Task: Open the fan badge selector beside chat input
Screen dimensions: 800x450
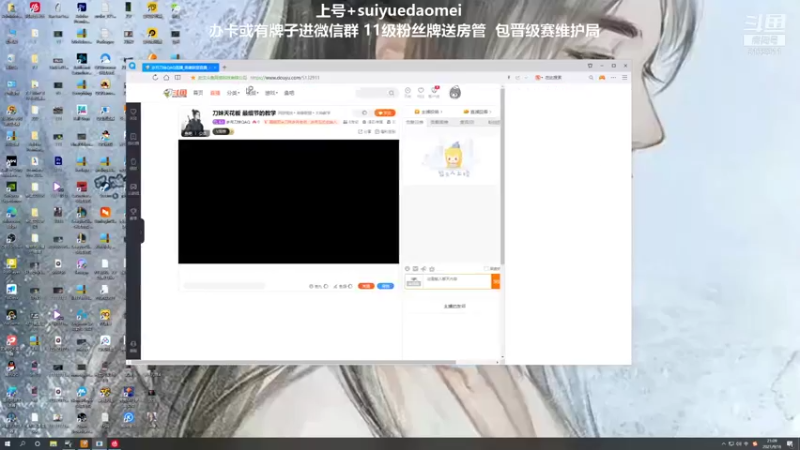Action: point(414,282)
